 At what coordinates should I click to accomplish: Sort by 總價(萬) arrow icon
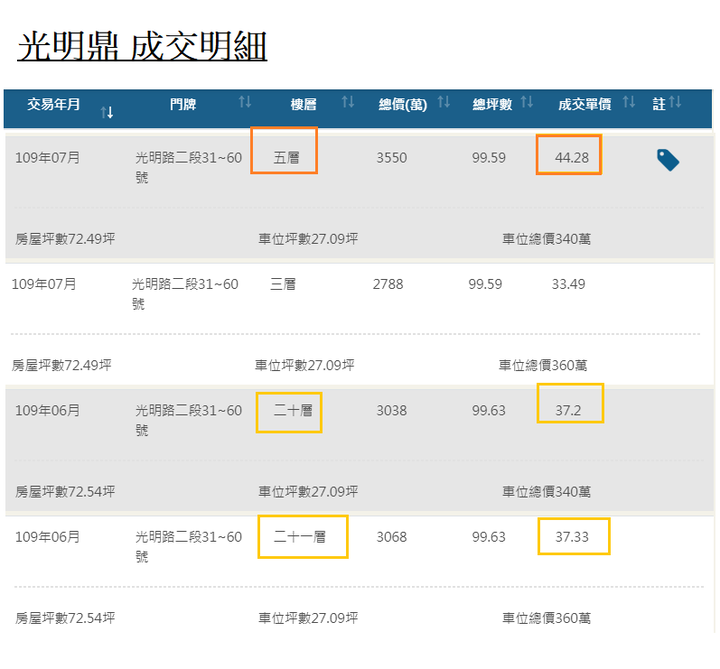coord(444,101)
